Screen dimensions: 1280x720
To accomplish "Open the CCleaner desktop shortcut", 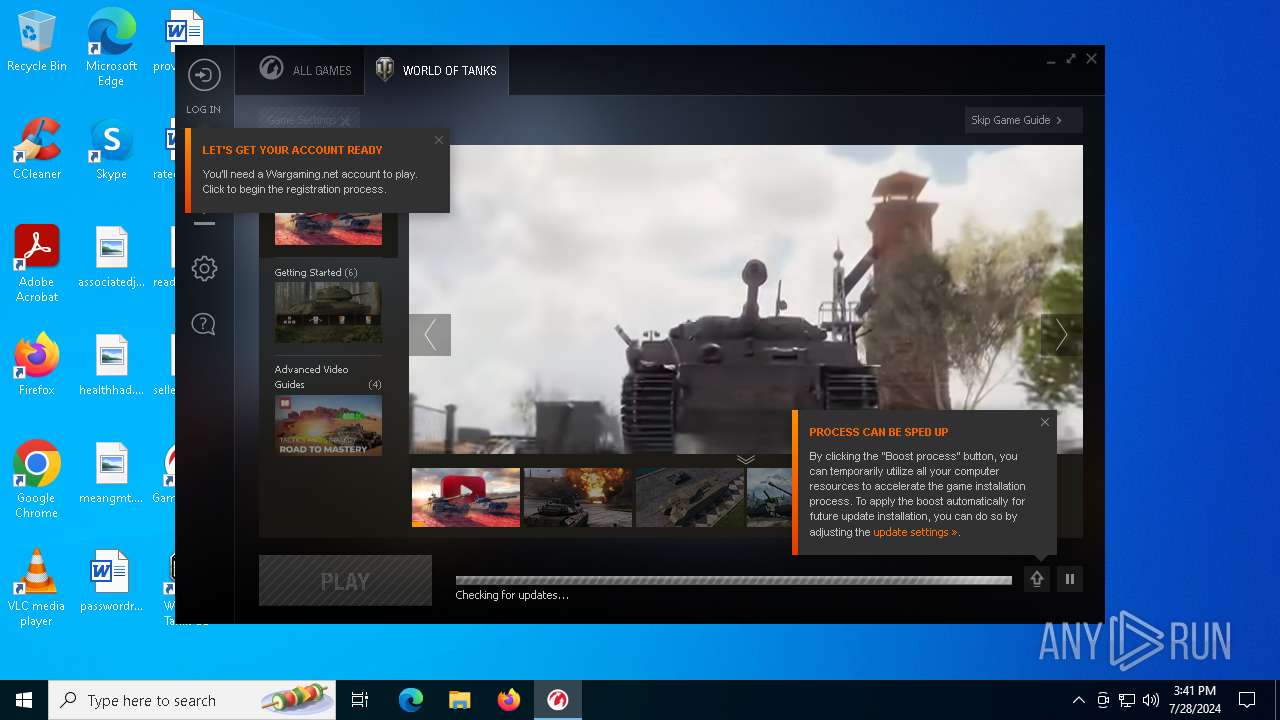I will 37,149.
